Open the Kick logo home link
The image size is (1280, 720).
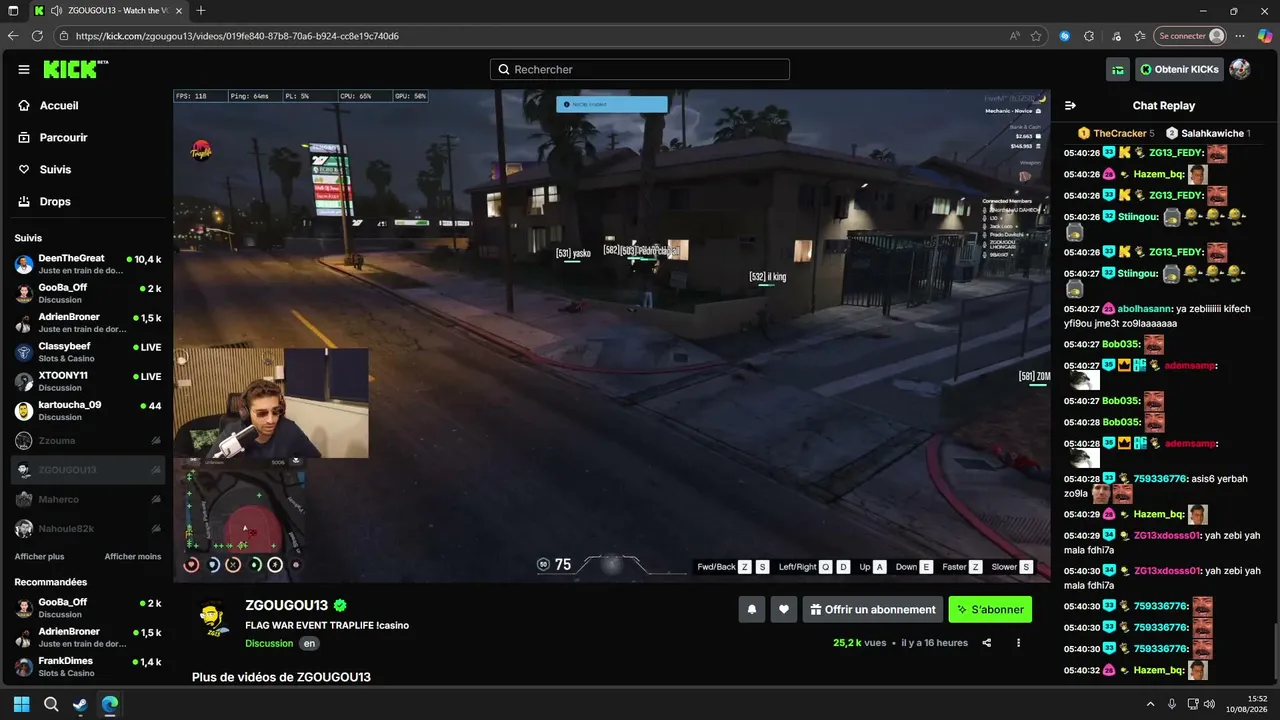point(76,69)
